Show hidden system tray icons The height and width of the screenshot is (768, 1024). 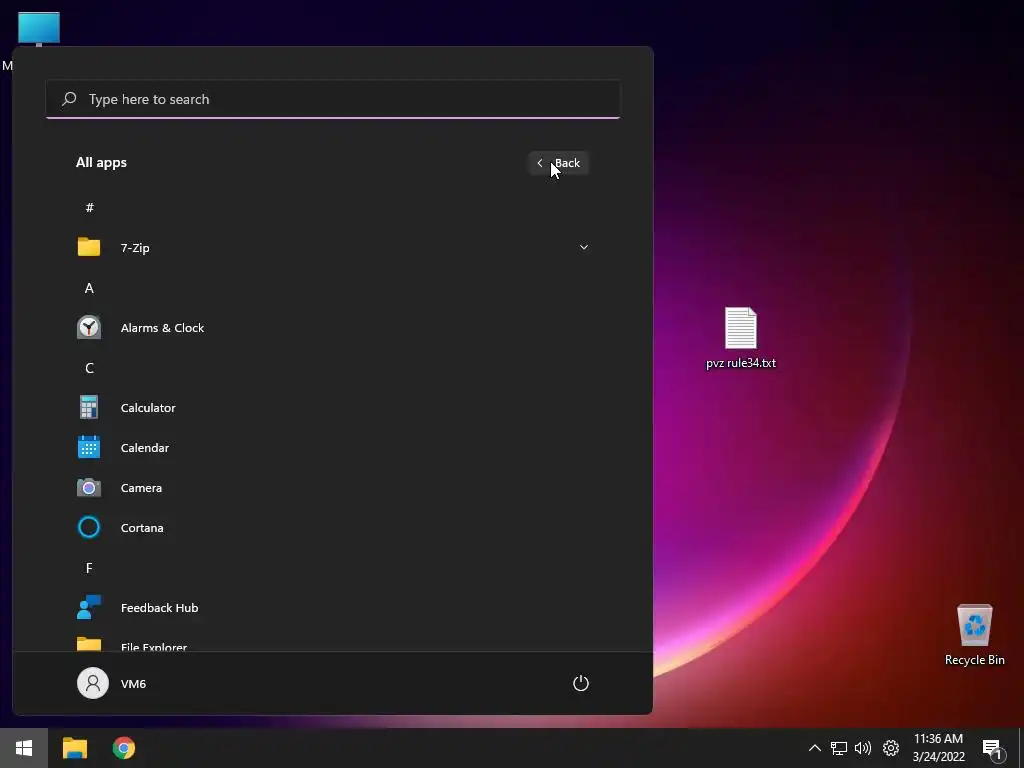click(x=814, y=748)
